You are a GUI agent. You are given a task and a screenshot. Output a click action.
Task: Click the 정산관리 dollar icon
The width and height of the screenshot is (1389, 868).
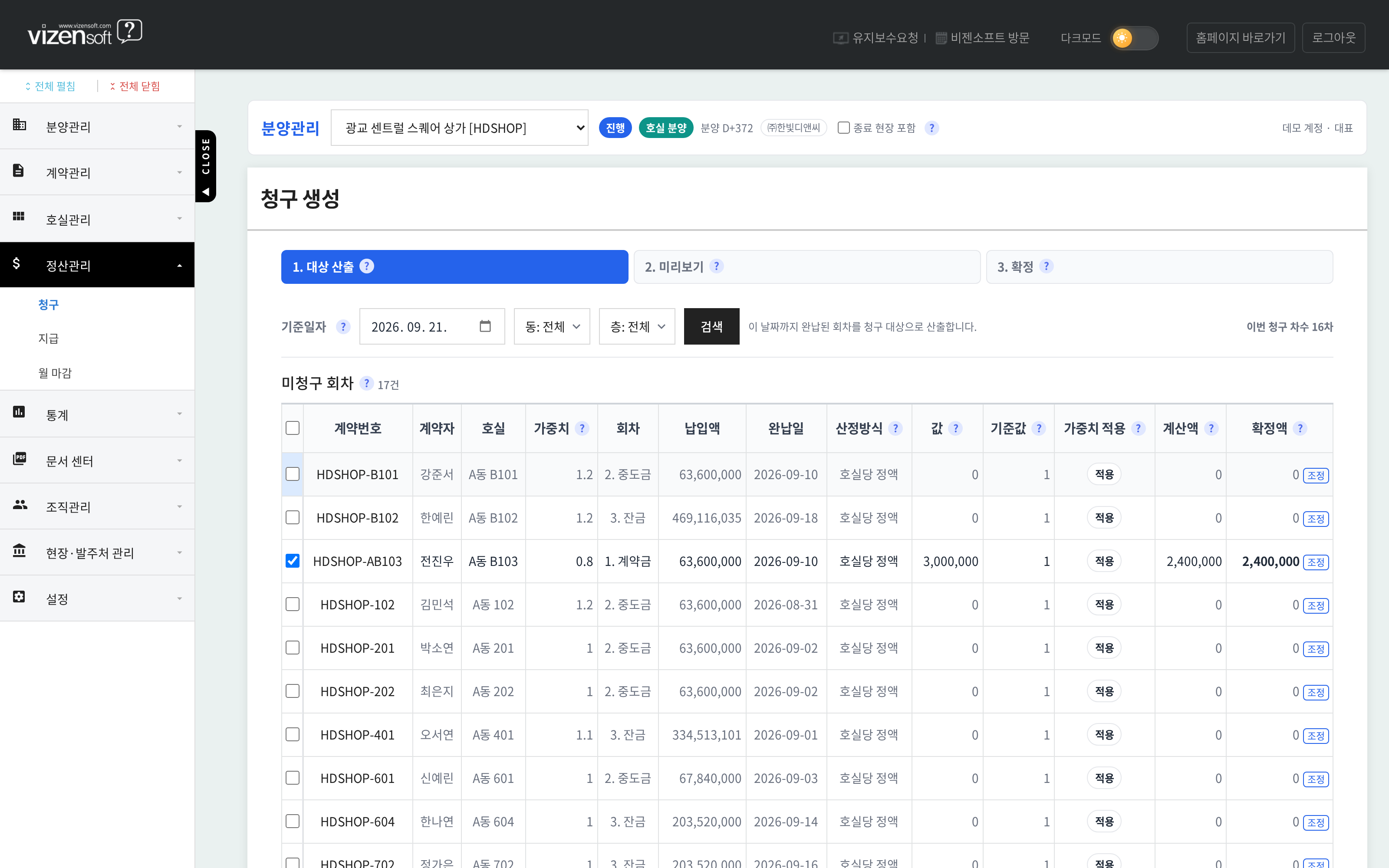[x=16, y=263]
